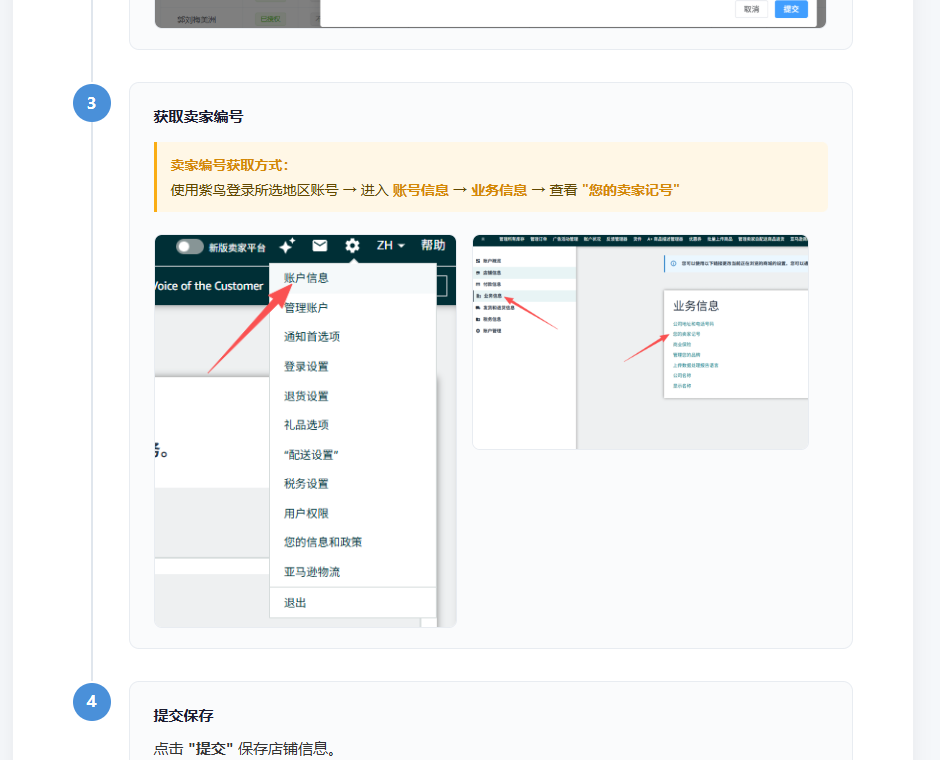The image size is (940, 760).
Task: Choose 通知首选项 in the dropdown menu
Action: 312,337
